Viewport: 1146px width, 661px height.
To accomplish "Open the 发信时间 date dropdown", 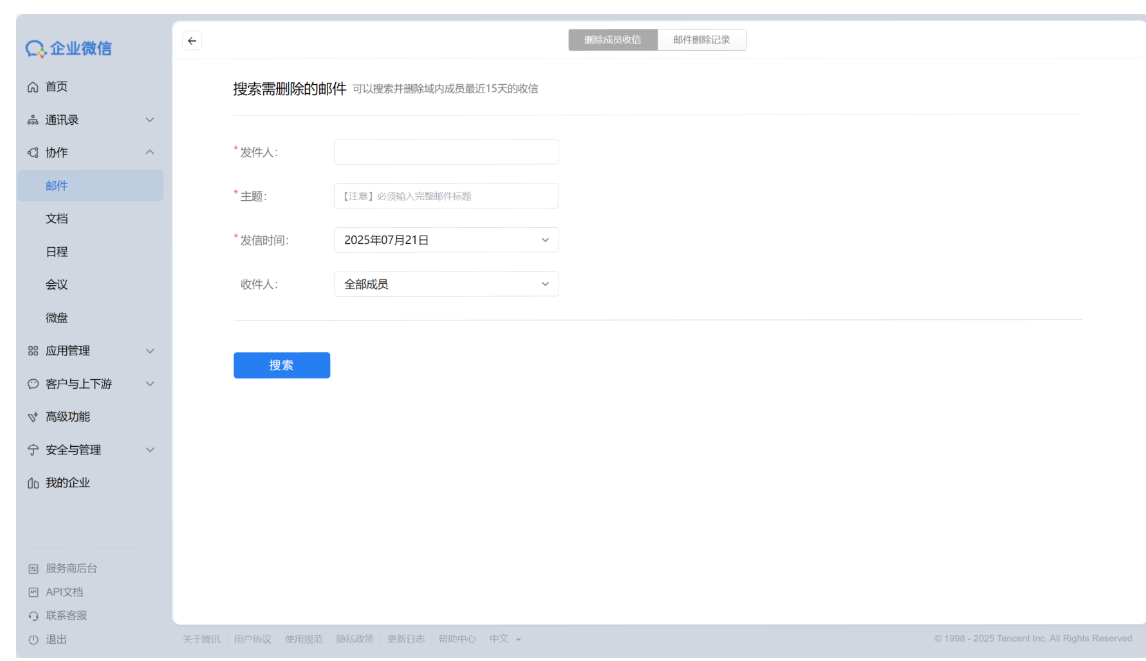I will pos(447,240).
